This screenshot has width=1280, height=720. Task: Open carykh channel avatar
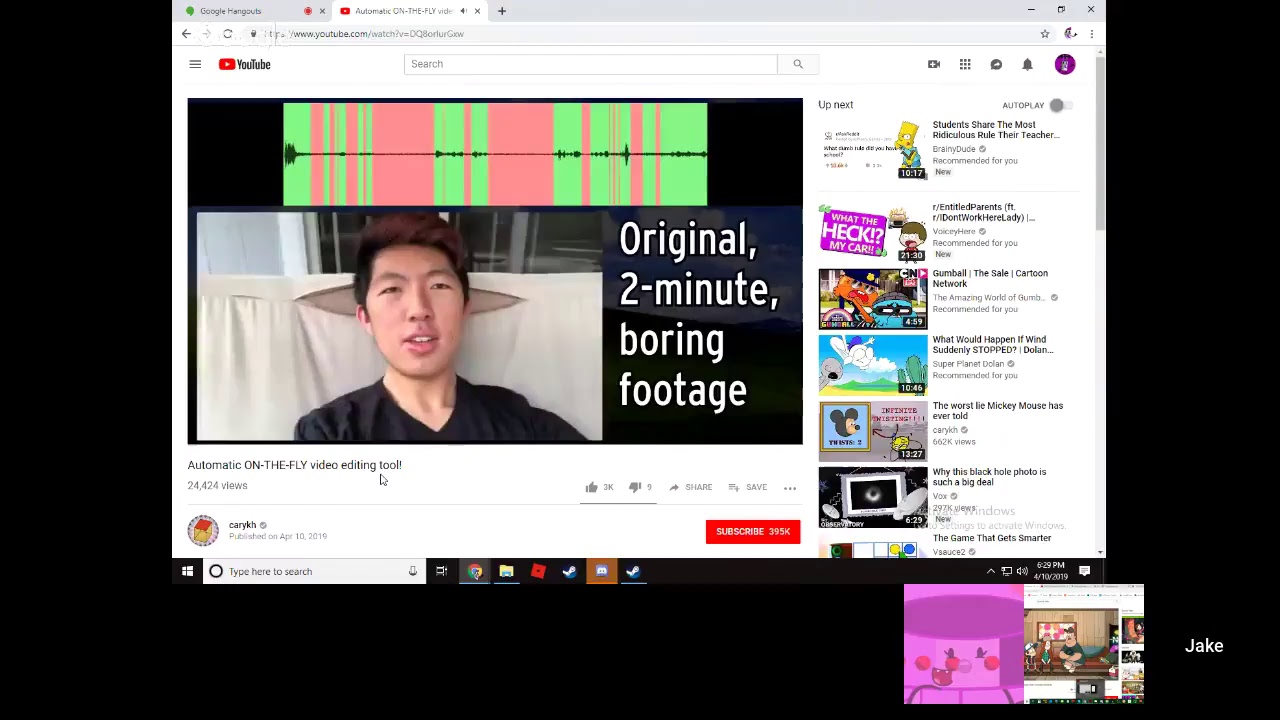[x=203, y=531]
